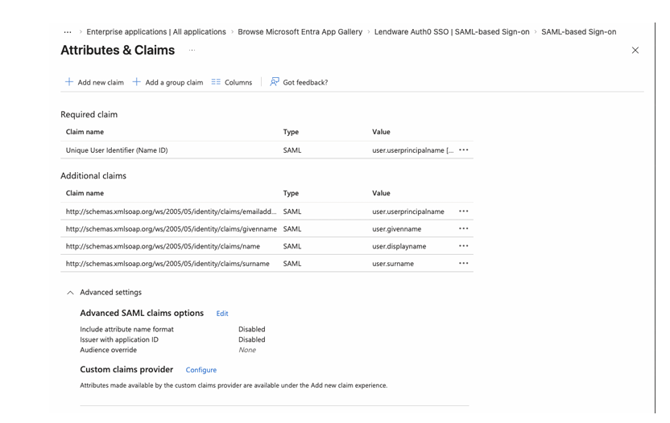Viewport: 670px width, 423px height.
Task: Navigate to Browse Microsoft Entra App Gallery breadcrumb
Action: (300, 32)
